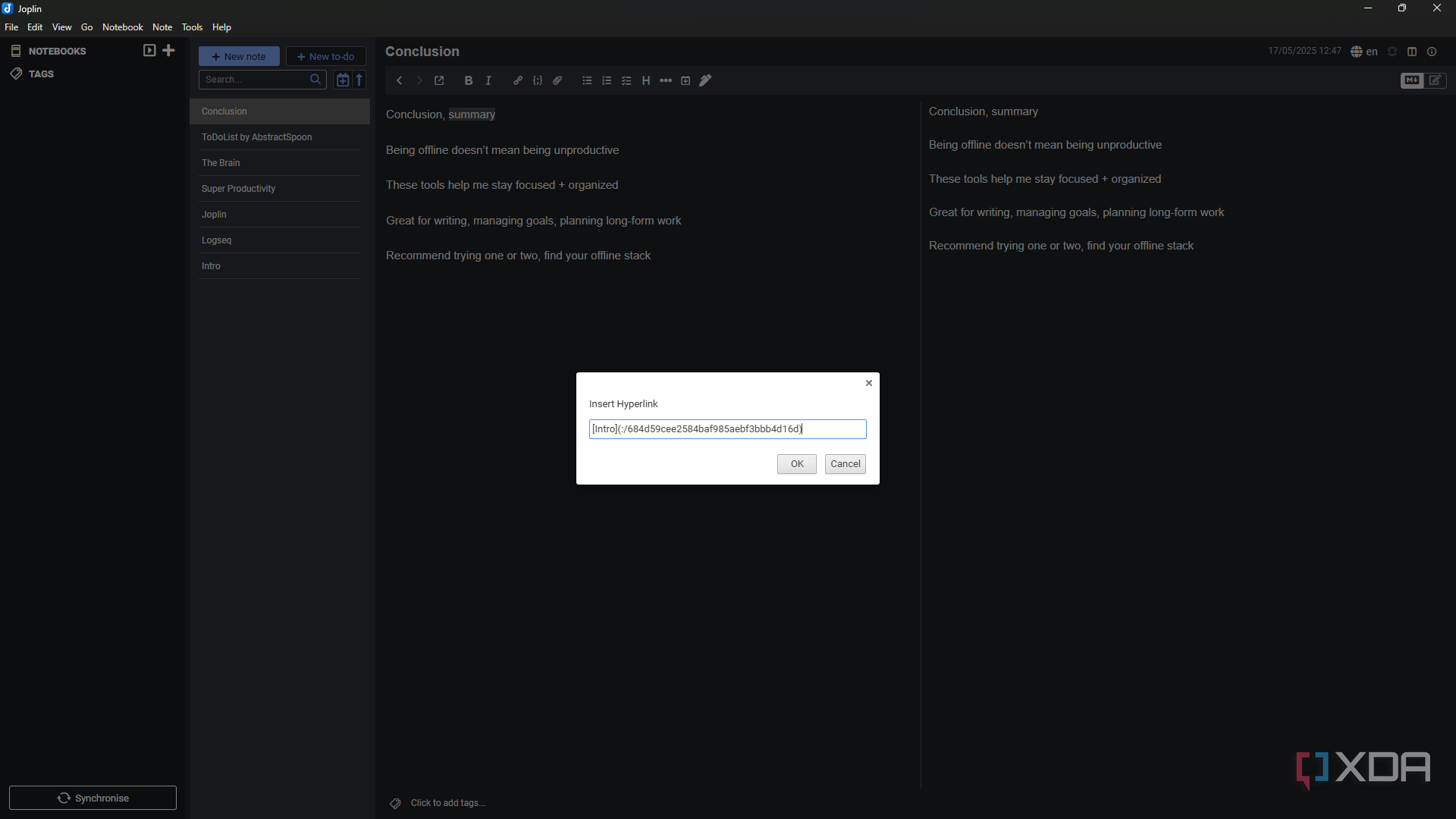This screenshot has width=1456, height=819.
Task: Select 'The Brain' note in list
Action: 280,163
